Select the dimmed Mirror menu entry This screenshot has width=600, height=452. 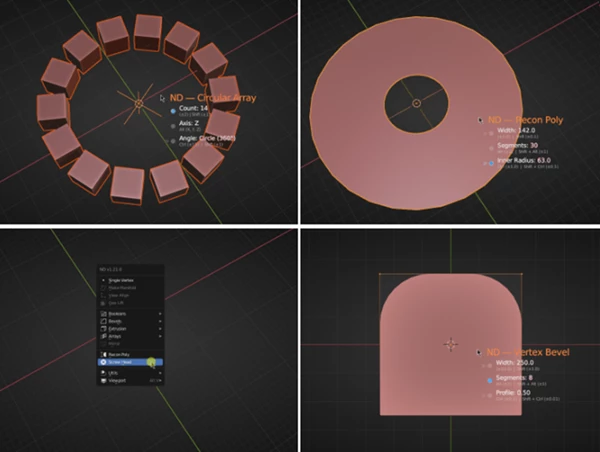[x=130, y=344]
